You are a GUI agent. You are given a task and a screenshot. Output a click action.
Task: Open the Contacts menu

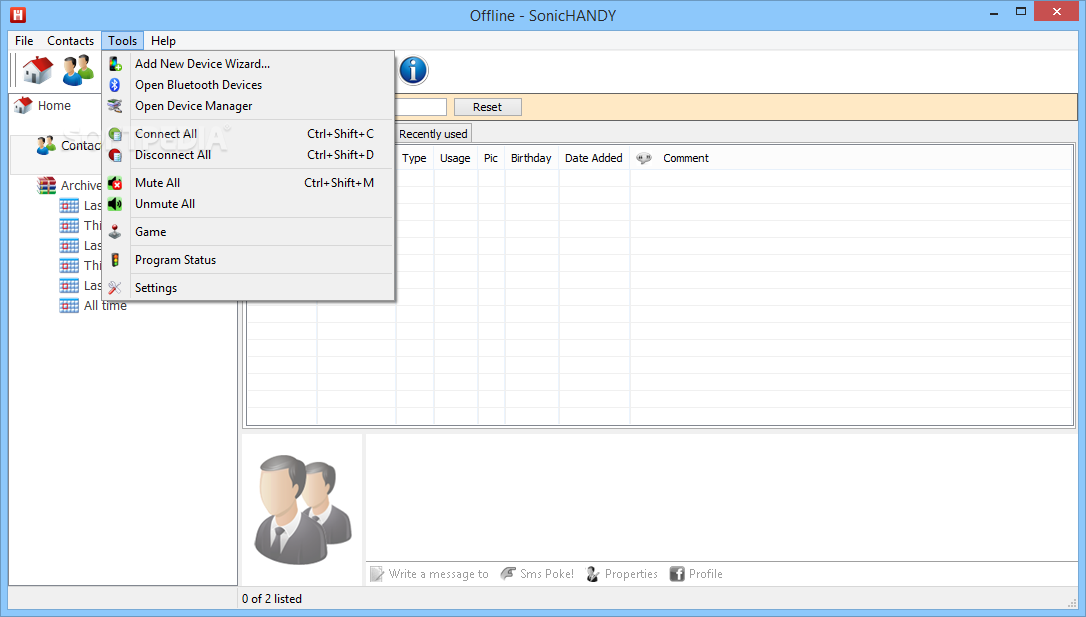(x=71, y=41)
